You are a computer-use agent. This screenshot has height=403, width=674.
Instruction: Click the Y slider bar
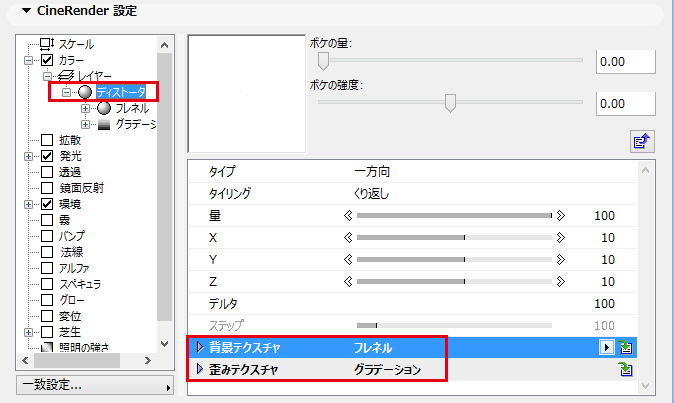[x=454, y=260]
